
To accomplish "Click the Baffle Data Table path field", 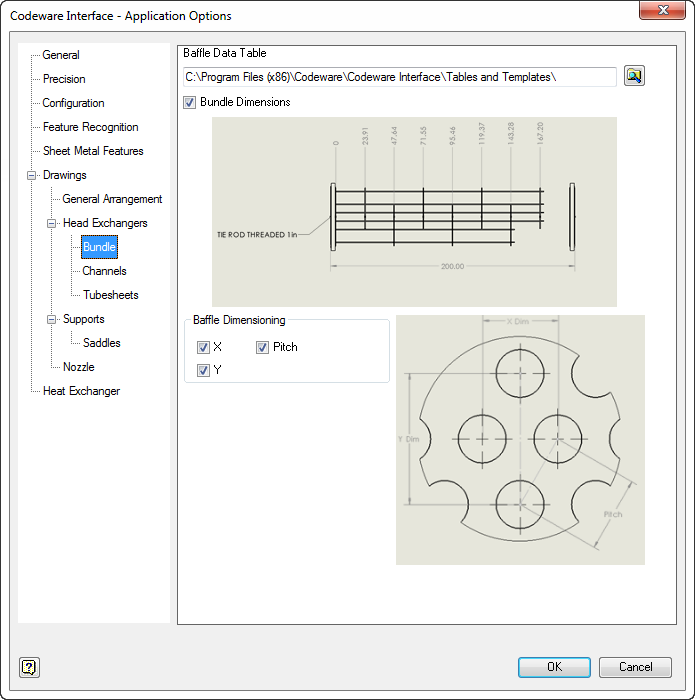I will (400, 77).
